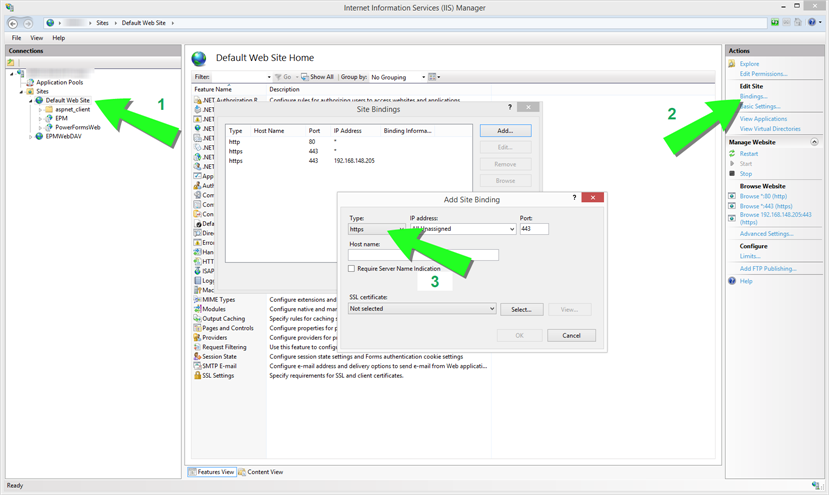Collapse the Manage Website section
The height and width of the screenshot is (495, 829).
pyautogui.click(x=814, y=142)
